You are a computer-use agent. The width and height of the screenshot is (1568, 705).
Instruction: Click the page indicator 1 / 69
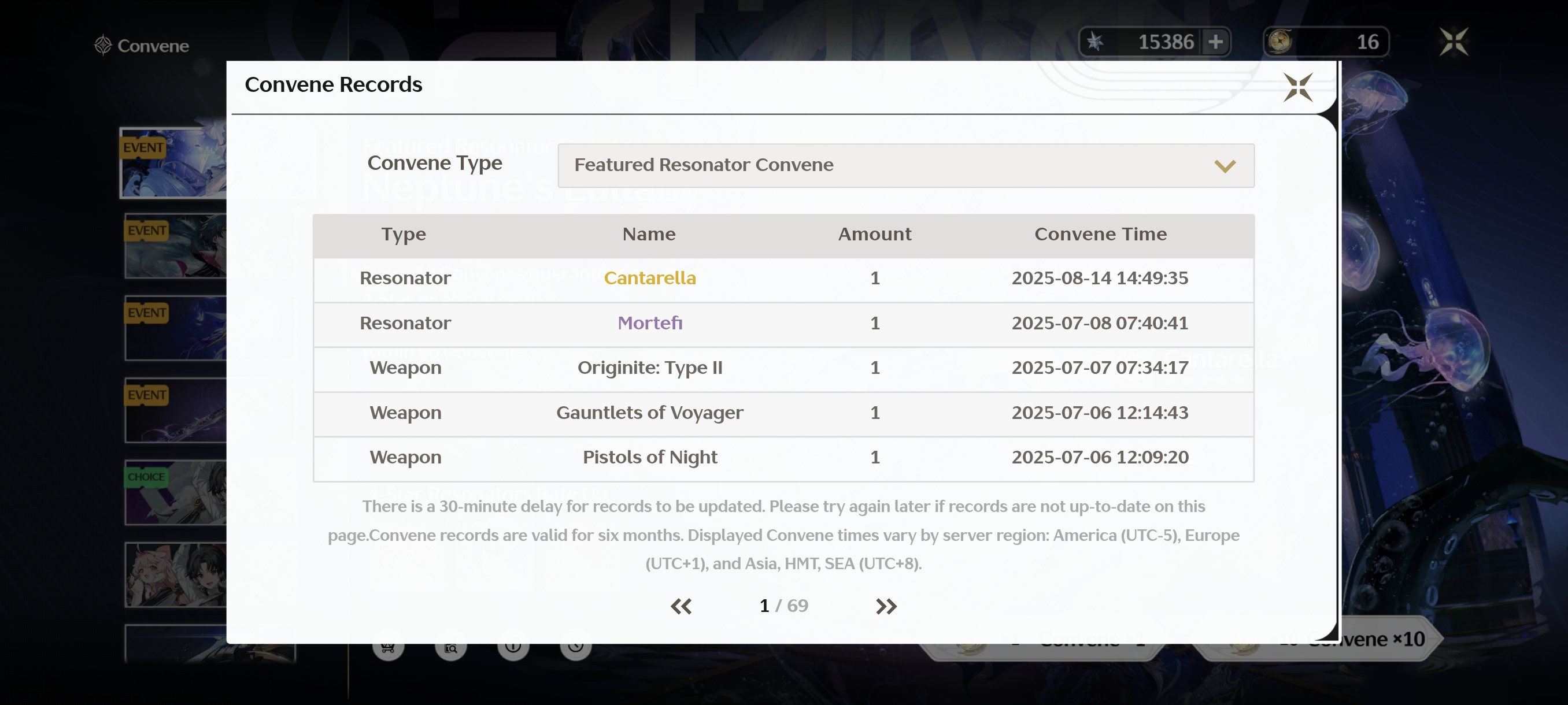783,606
